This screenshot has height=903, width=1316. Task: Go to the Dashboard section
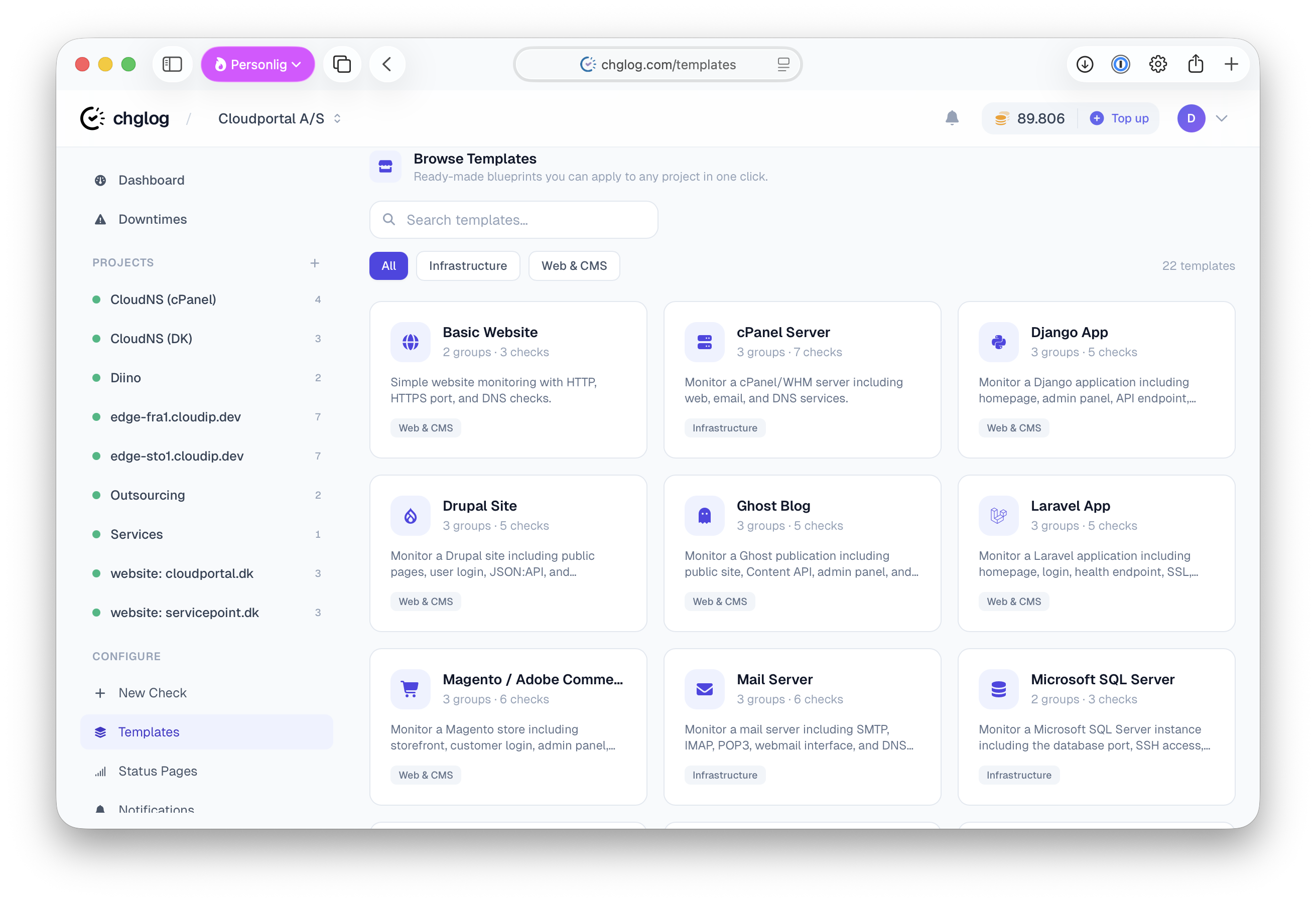151,180
